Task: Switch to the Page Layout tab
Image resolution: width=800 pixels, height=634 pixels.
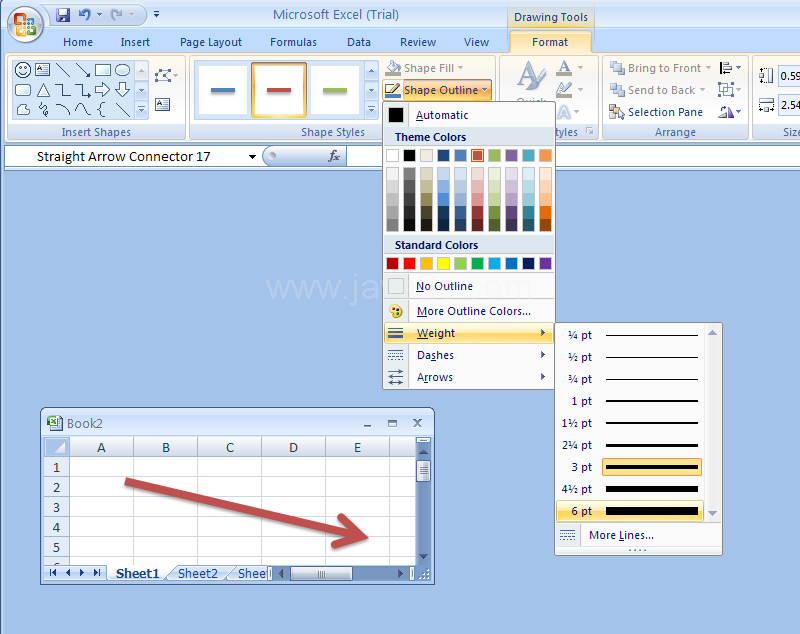Action: (211, 42)
